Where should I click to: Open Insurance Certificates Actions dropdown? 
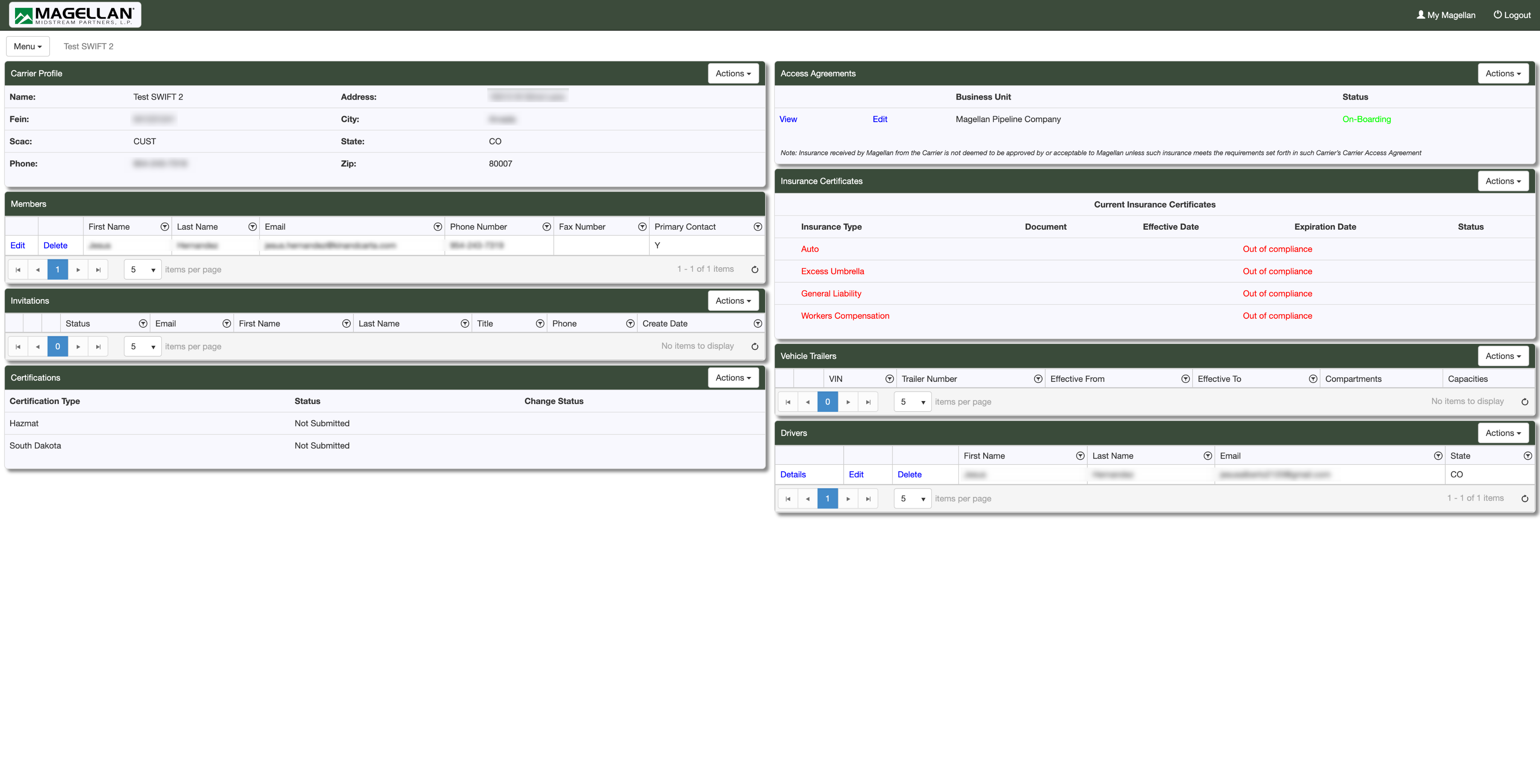[1503, 181]
